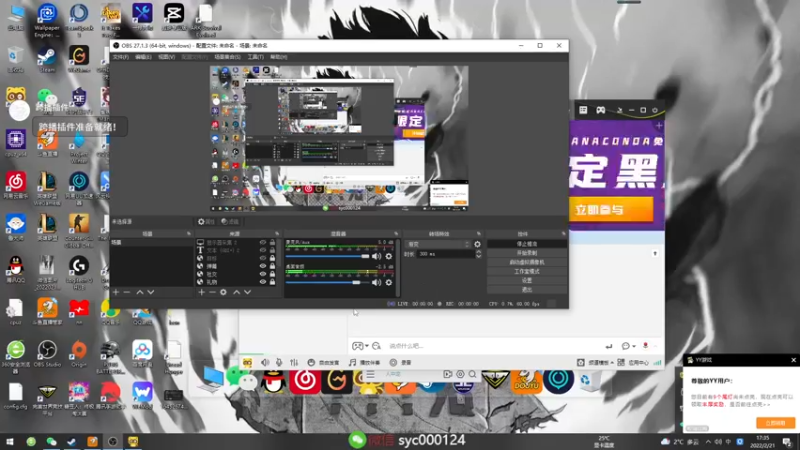Image resolution: width=800 pixels, height=450 pixels.
Task: Toggle visibility eye of 文本 (GDI+) source
Action: (263, 251)
